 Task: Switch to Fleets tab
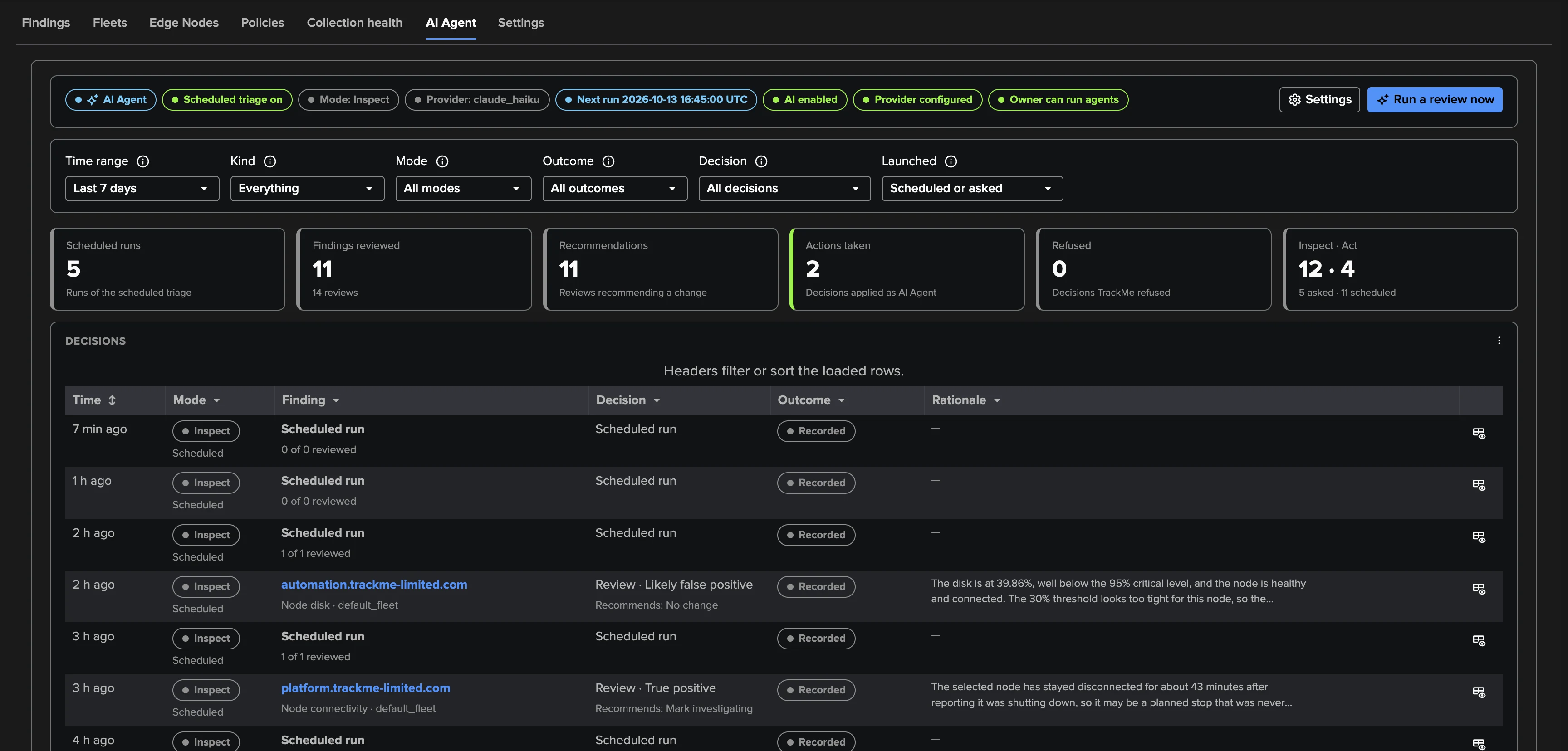tap(109, 23)
